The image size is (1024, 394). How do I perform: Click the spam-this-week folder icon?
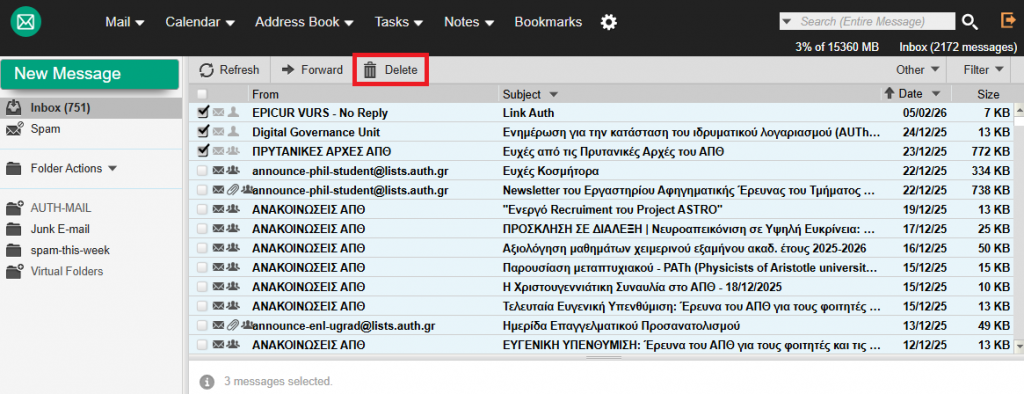click(x=13, y=251)
